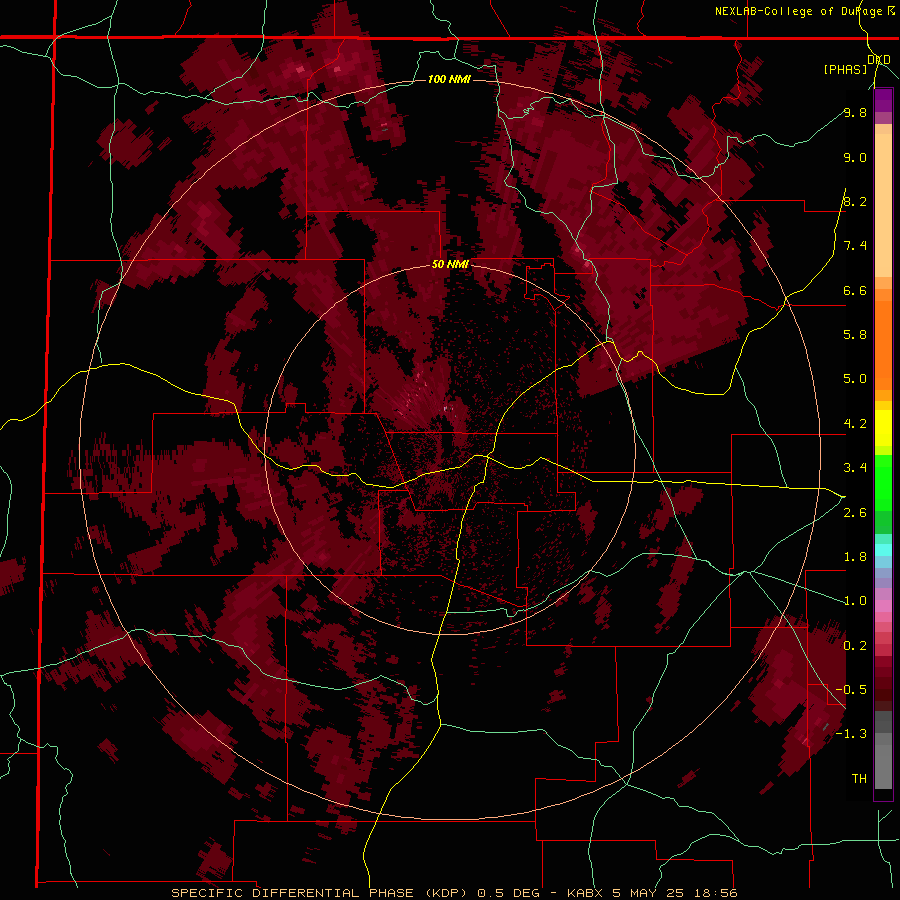The height and width of the screenshot is (900, 900).
Task: Click the 100 NMI range ring label
Action: [x=449, y=79]
